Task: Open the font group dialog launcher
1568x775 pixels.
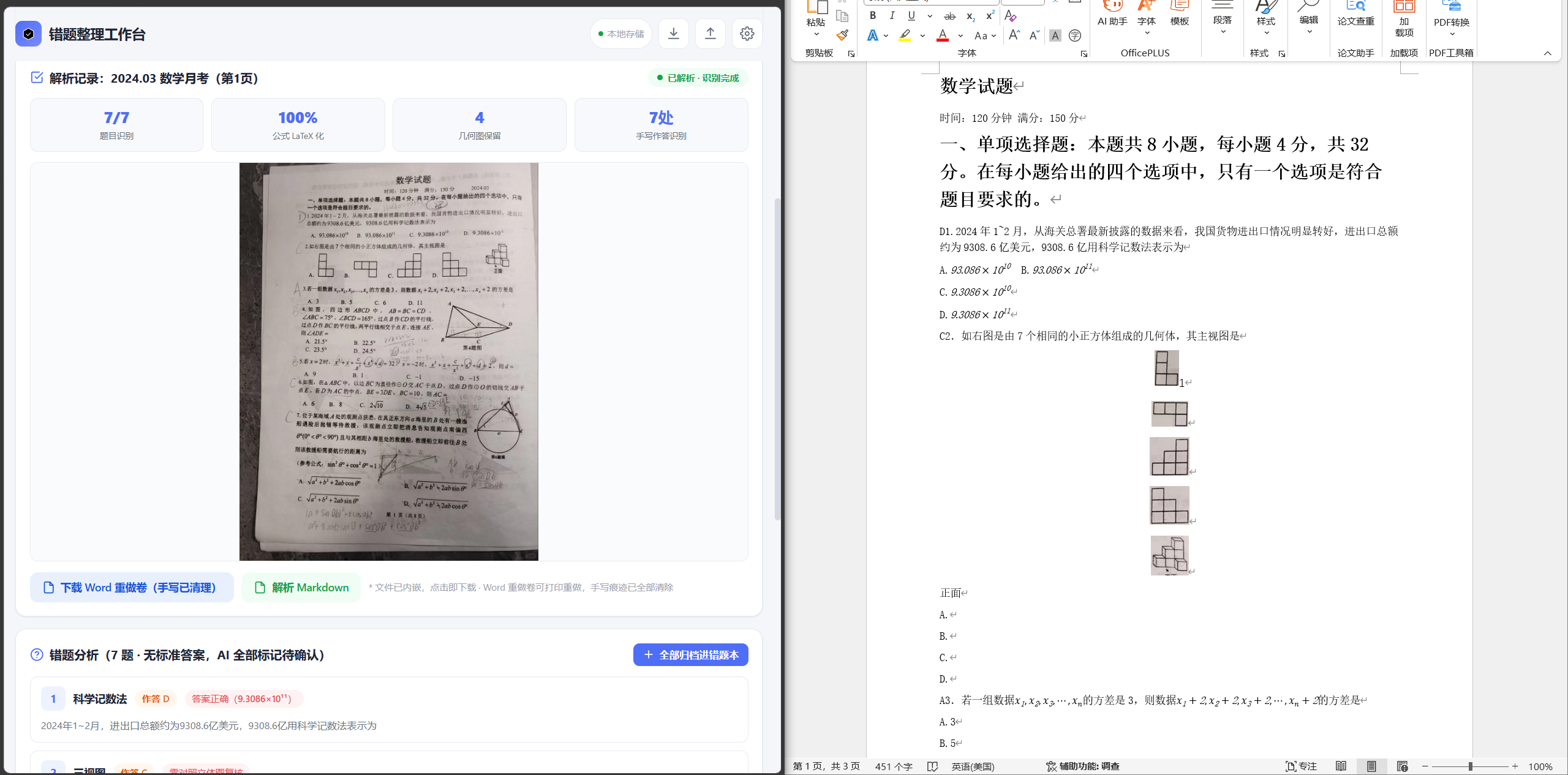Action: 1084,54
